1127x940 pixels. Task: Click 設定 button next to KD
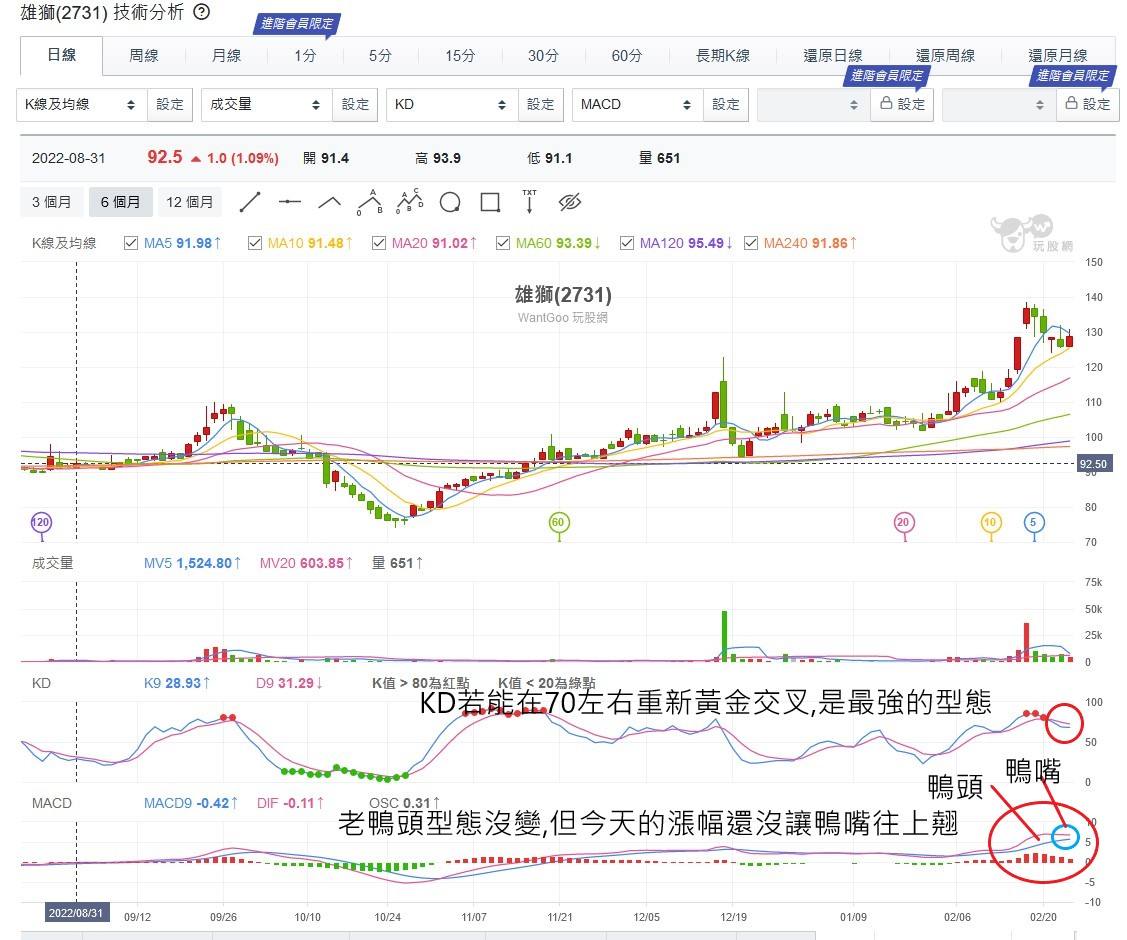(x=540, y=105)
